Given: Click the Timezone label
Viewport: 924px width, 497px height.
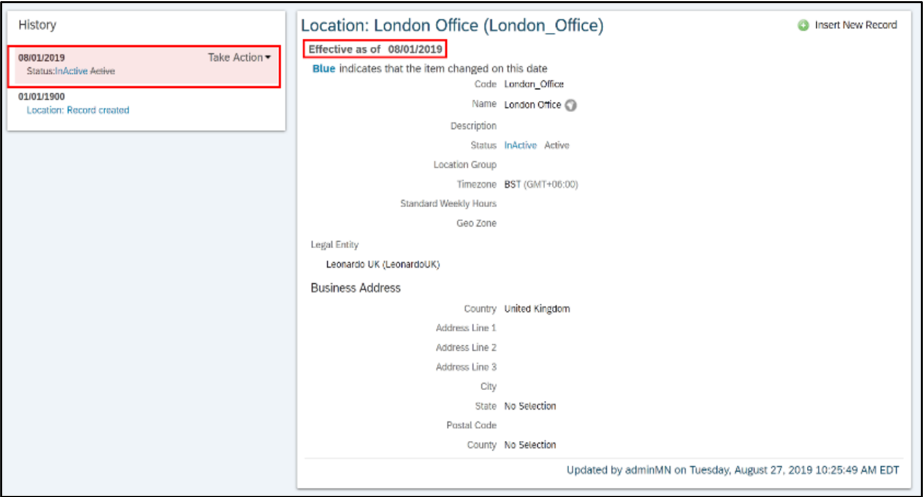Looking at the screenshot, I should pyautogui.click(x=476, y=185).
